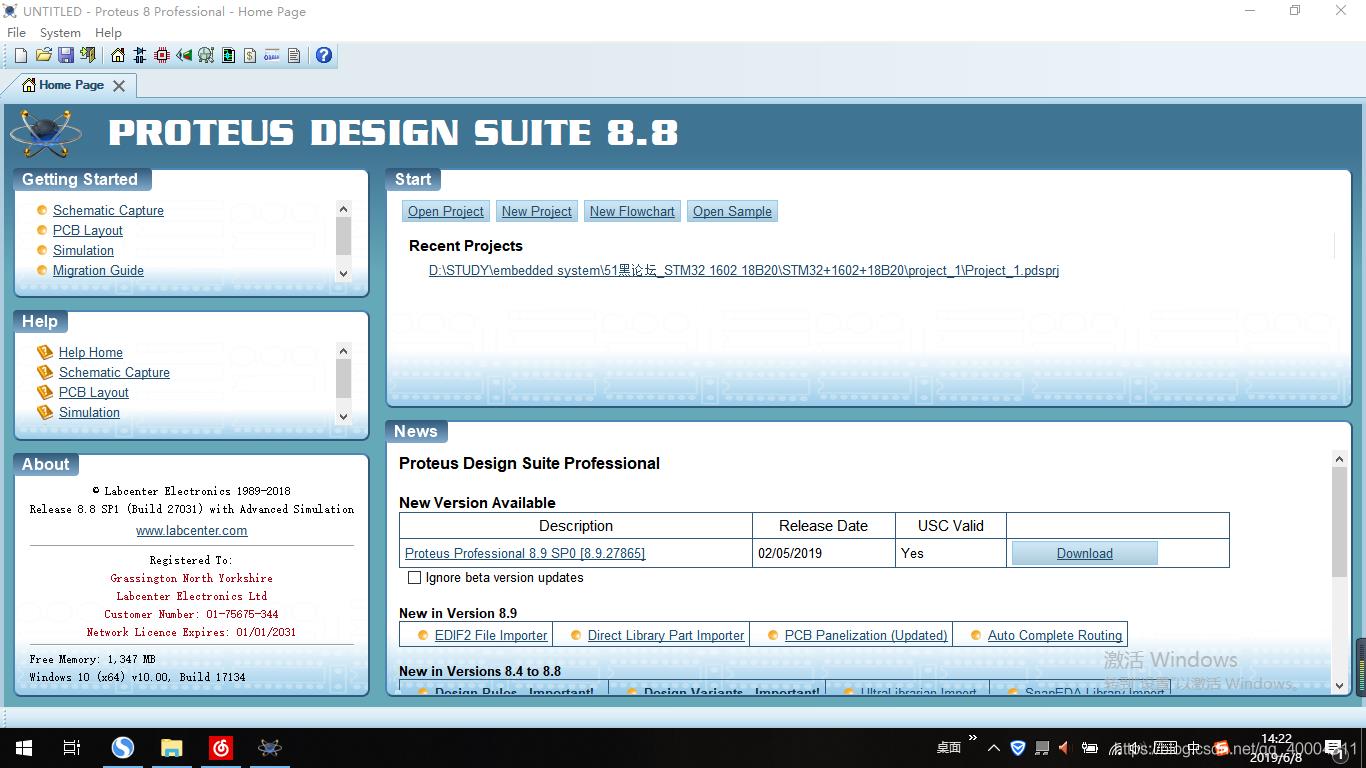Click the Save Project floppy icon
Screen dimensions: 1366x768
[x=66, y=55]
